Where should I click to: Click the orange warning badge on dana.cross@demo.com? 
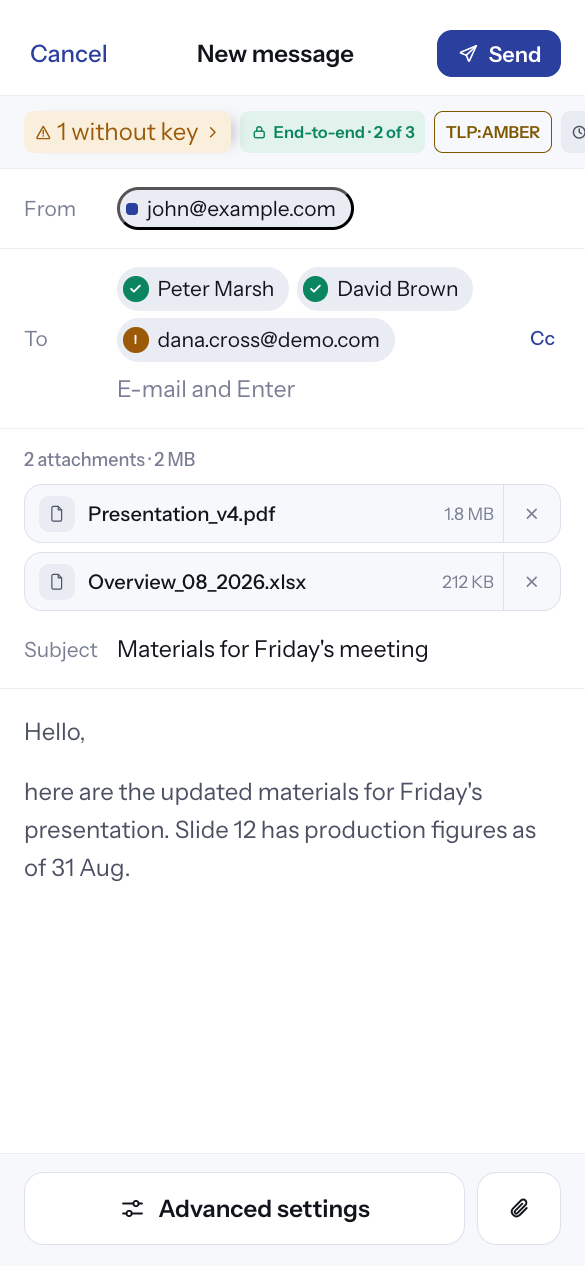(x=136, y=340)
